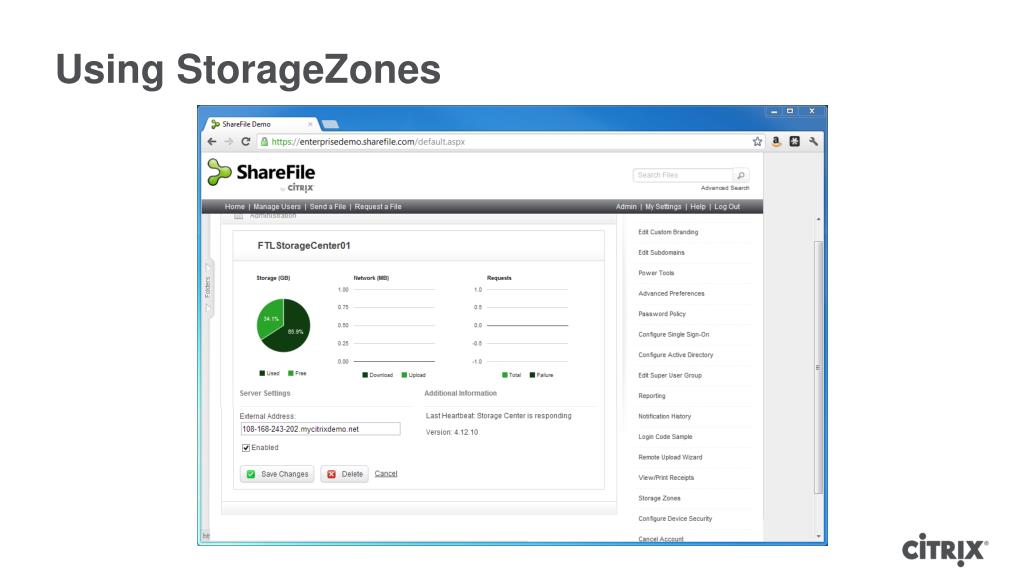Close the ShareFile Demo tab
The image size is (1024, 576).
310,124
